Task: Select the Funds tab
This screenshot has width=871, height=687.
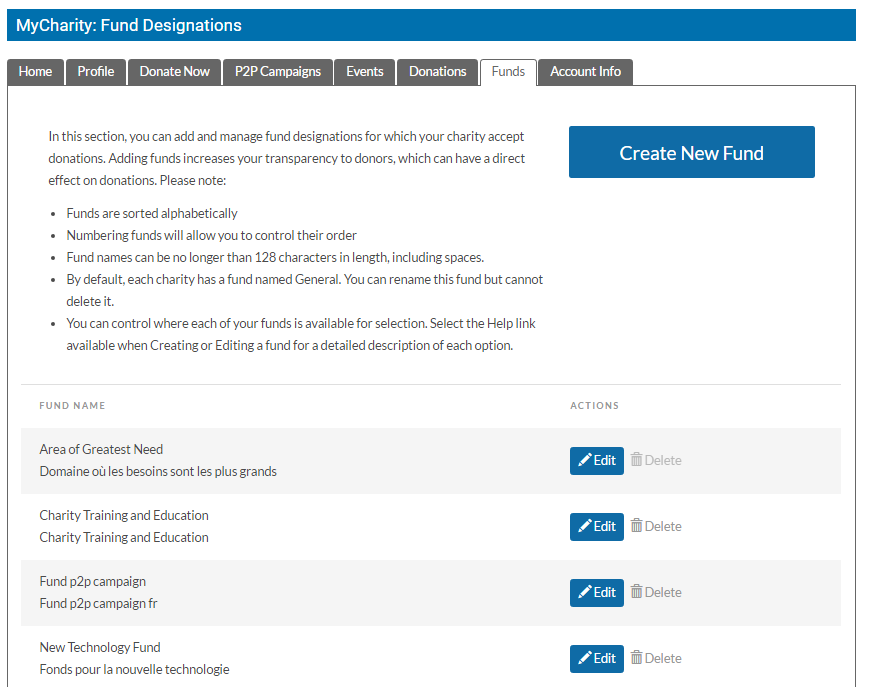Action: pyautogui.click(x=508, y=72)
